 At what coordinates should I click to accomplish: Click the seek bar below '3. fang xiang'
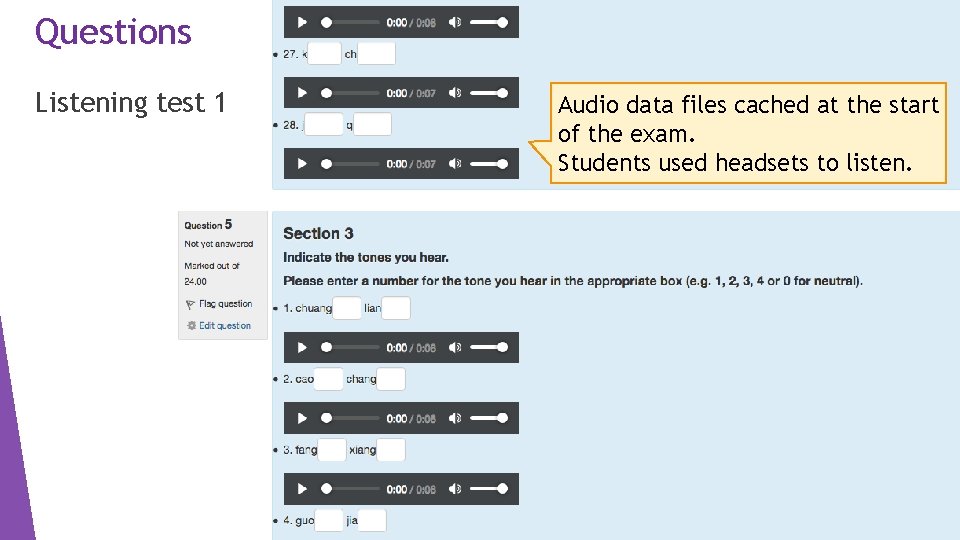[x=350, y=489]
